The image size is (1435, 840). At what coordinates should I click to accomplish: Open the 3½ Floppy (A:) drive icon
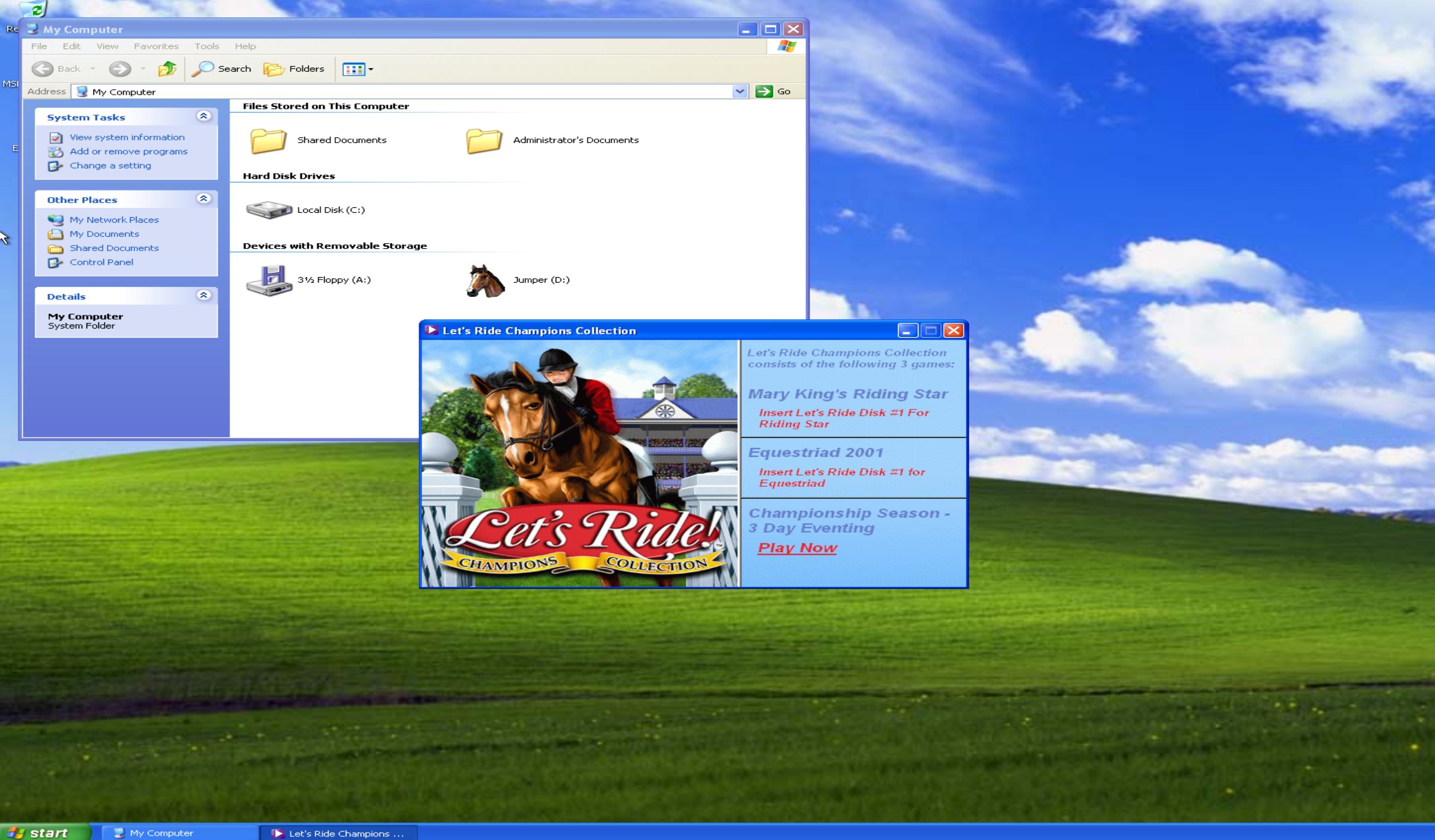[269, 280]
